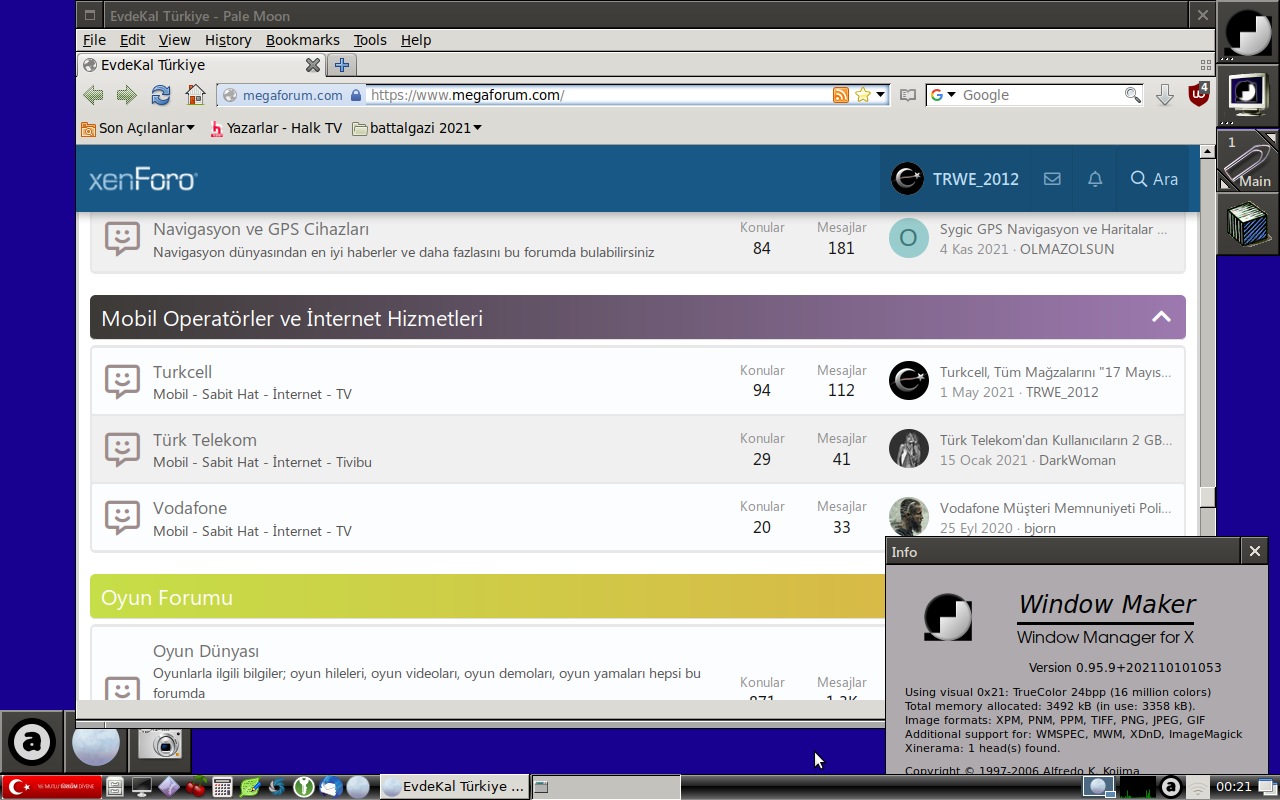Screen dimensions: 1280x800
Task: Click the Window Maker logo in Info window
Action: [x=947, y=618]
